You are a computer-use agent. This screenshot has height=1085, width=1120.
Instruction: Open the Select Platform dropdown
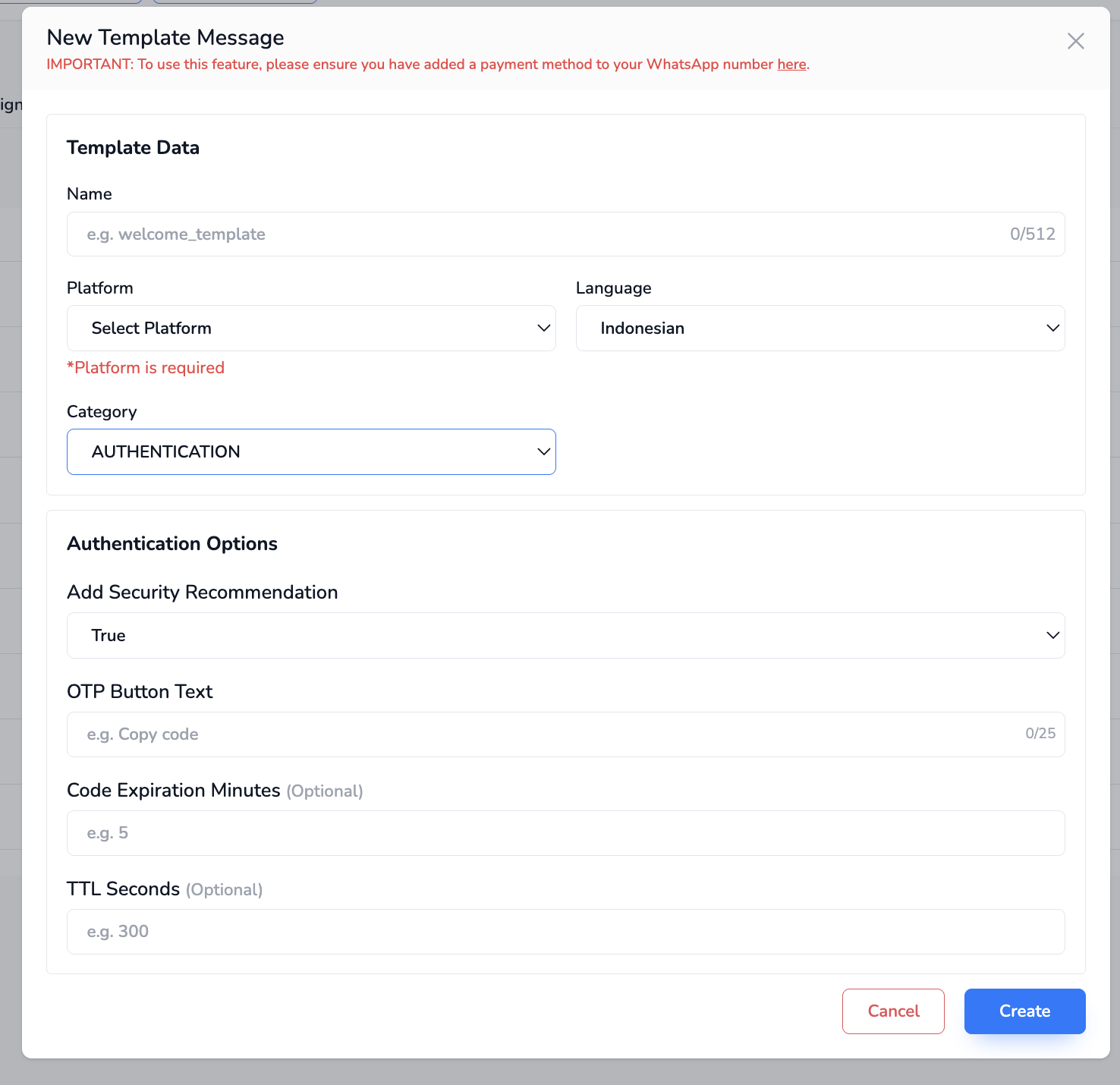[311, 329]
